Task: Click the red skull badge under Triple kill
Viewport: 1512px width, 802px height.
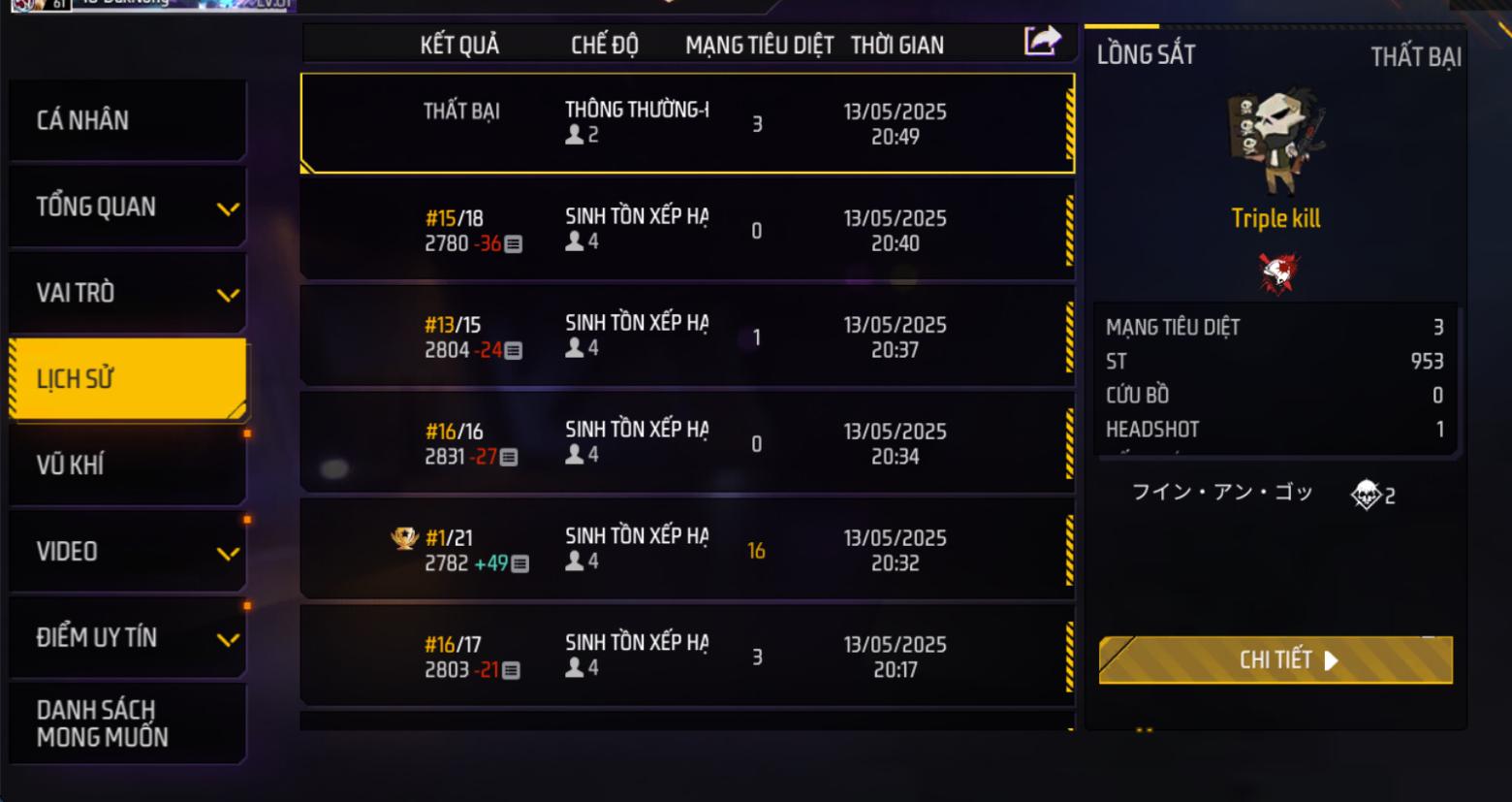Action: coord(1277,273)
